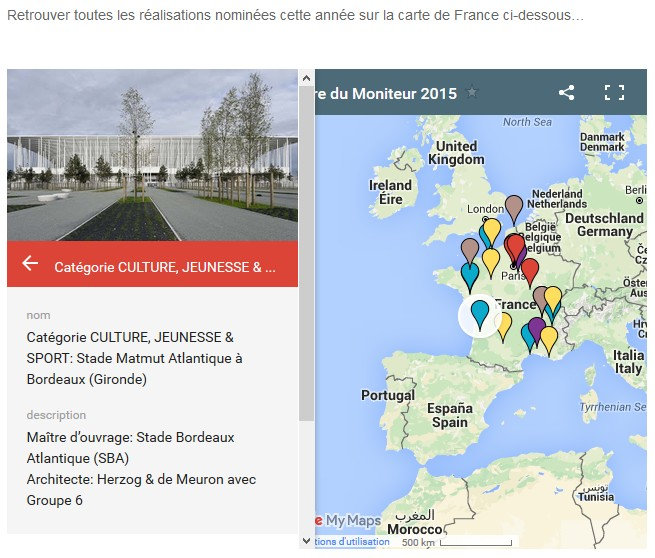
Task: Click the large red pin over Paris
Action: (x=516, y=248)
